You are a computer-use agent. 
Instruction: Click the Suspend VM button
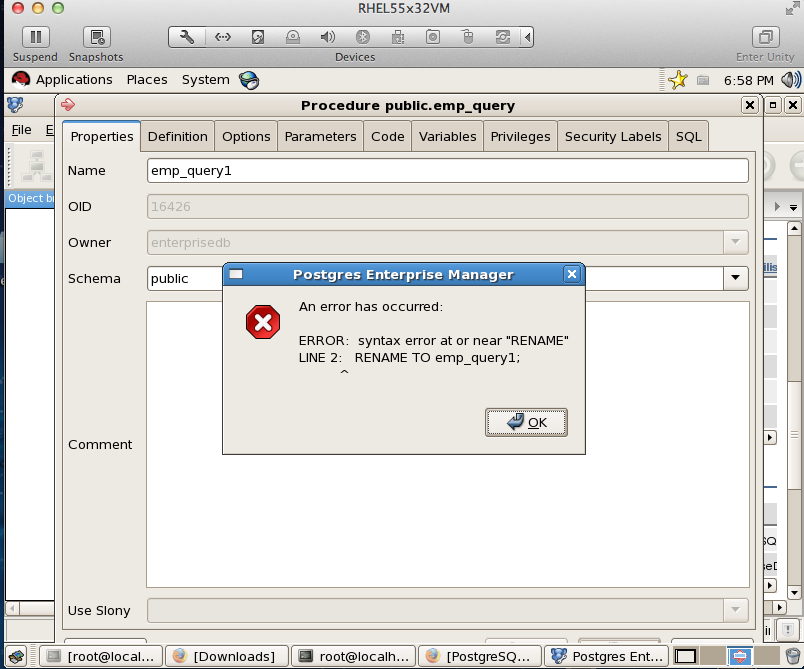35,37
